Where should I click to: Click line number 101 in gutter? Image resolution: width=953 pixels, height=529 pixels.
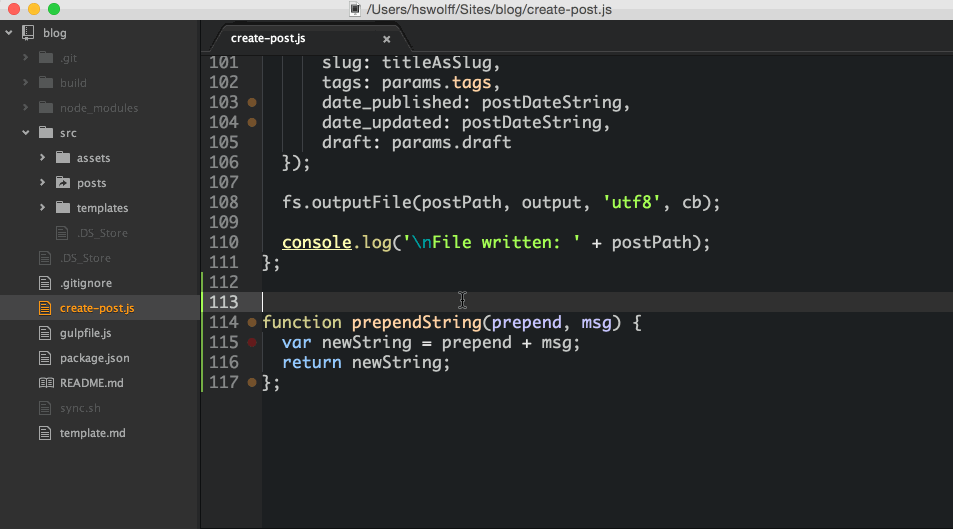[224, 62]
